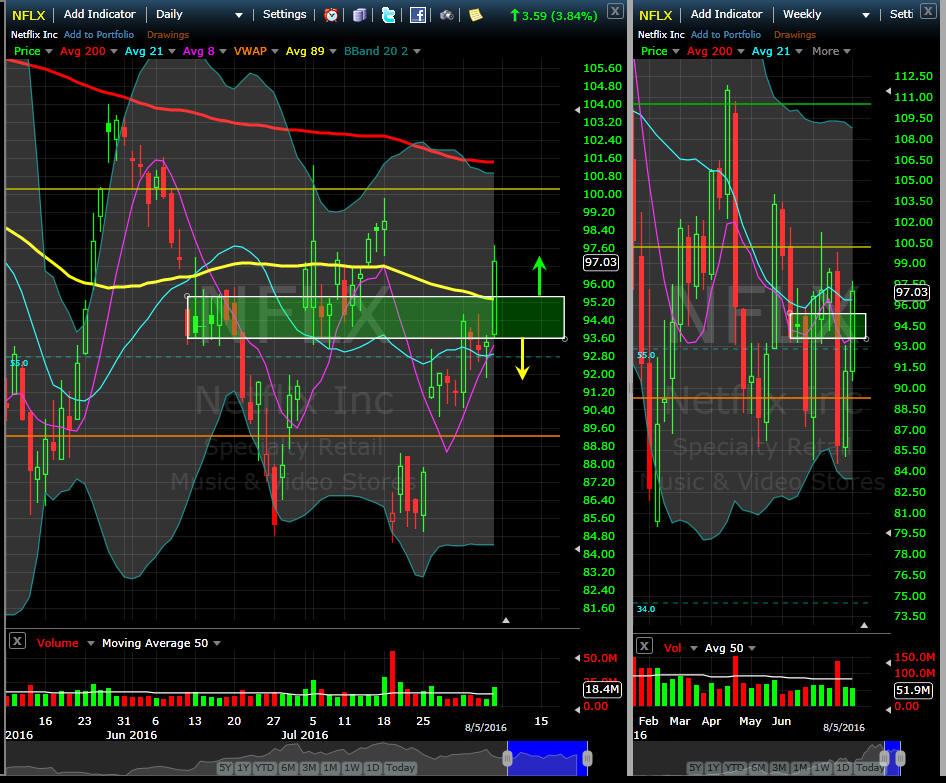Share chart via Twitter icon
Screen dimensions: 946x783
click(388, 15)
